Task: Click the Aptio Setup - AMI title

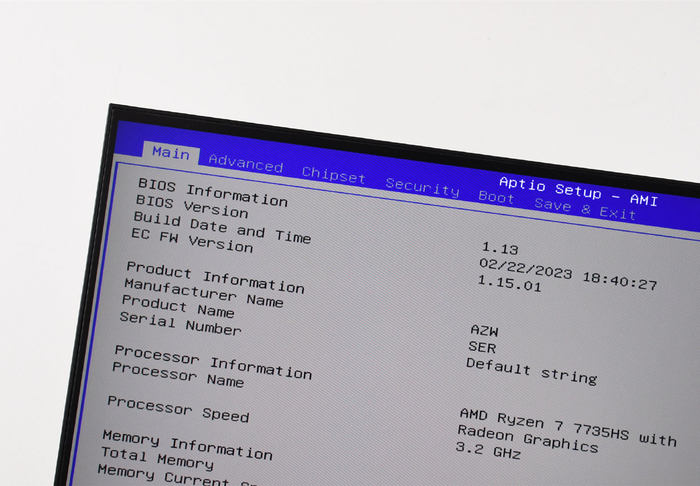Action: pos(579,191)
